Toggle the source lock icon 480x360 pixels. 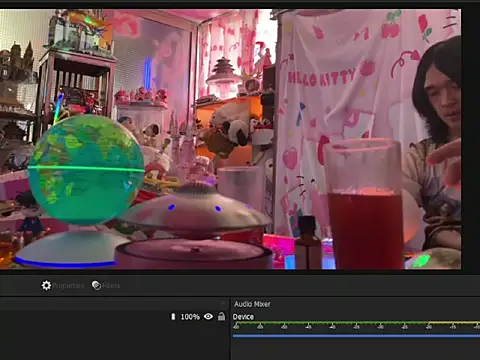(221, 316)
